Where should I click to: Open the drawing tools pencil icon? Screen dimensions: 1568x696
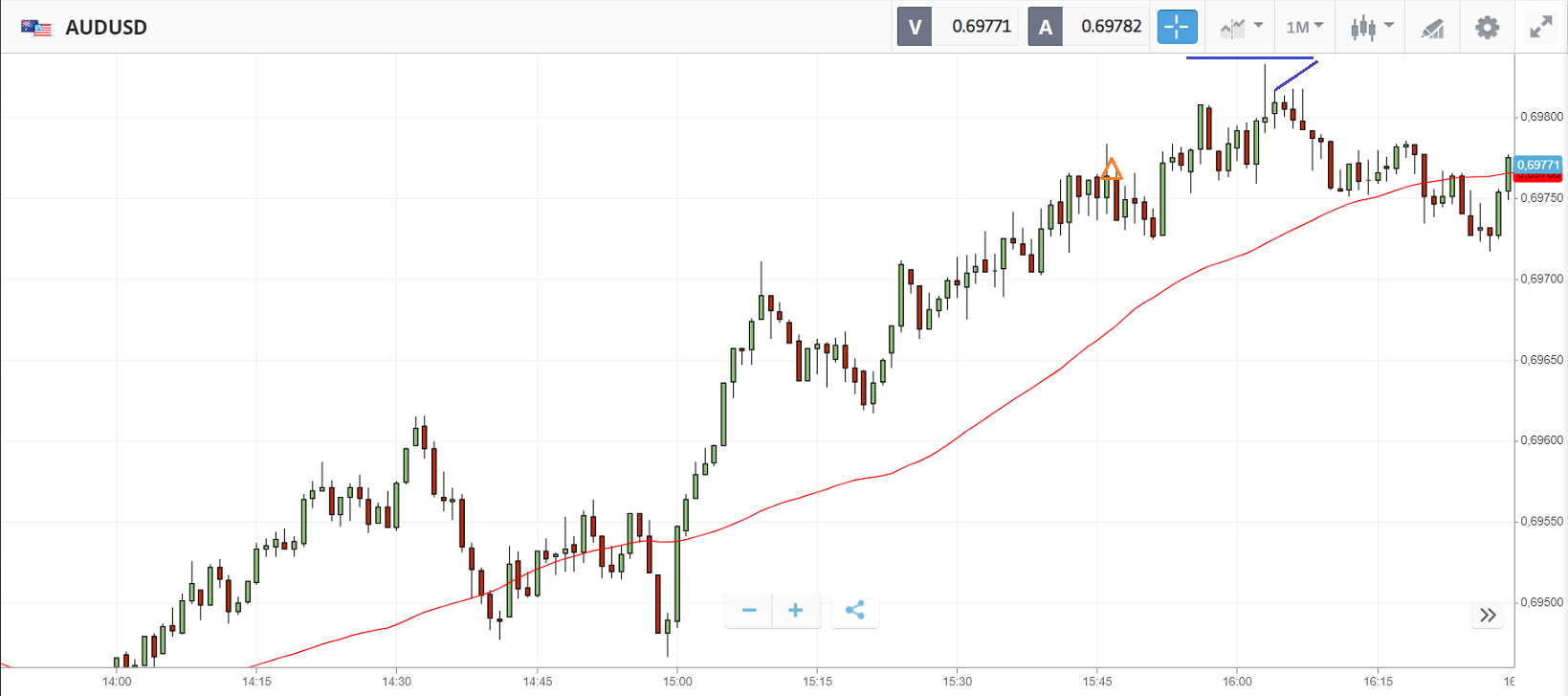1432,28
